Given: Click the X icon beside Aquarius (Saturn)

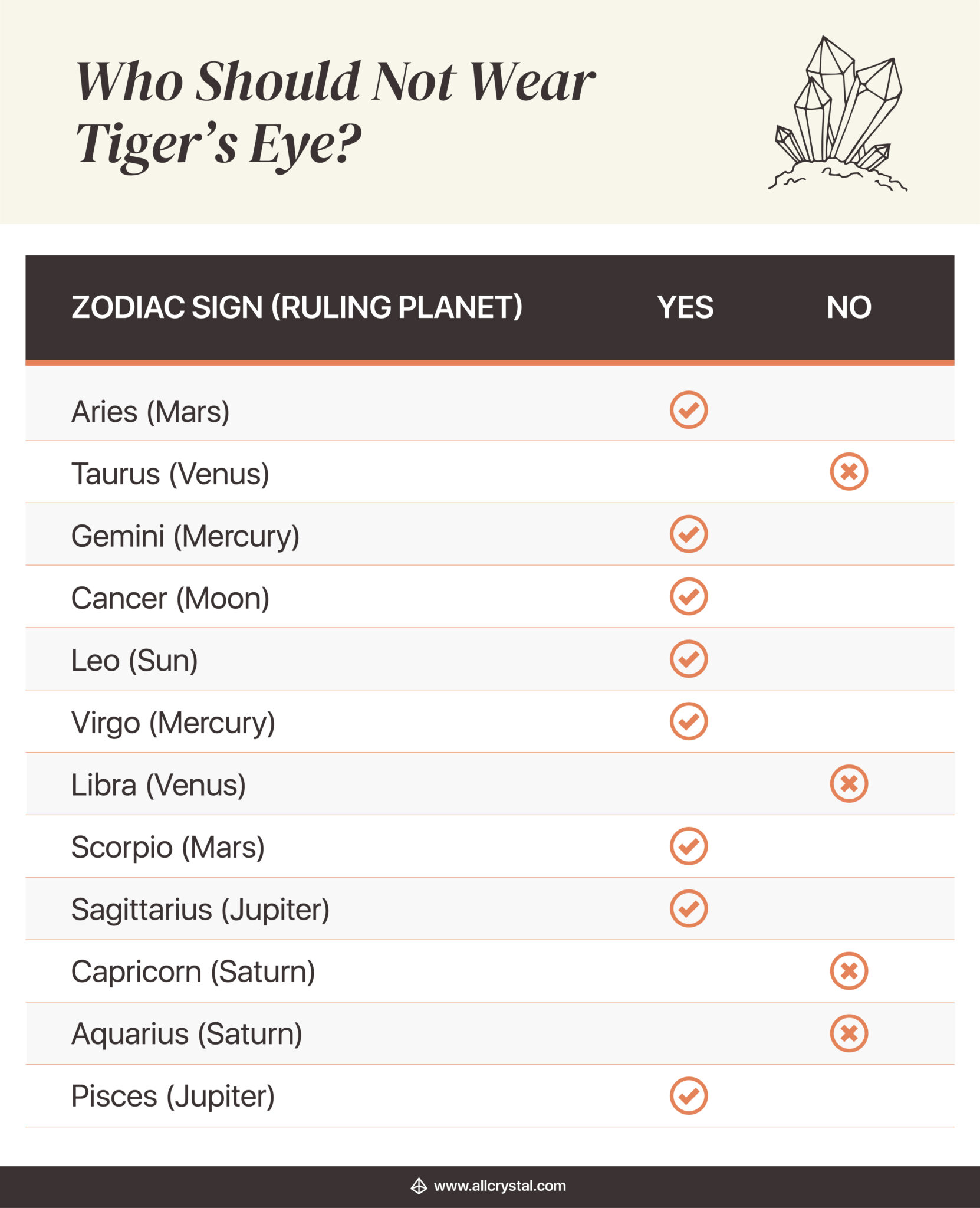Looking at the screenshot, I should [x=849, y=1033].
